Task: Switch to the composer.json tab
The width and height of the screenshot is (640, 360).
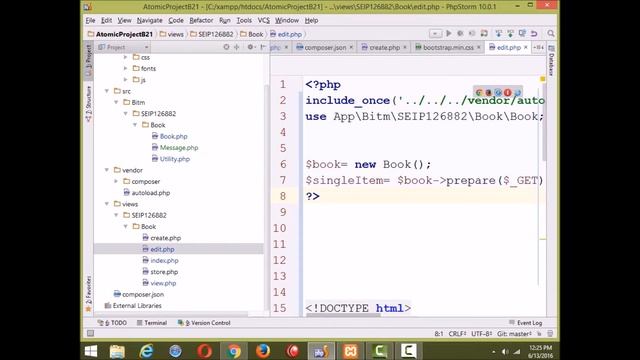Action: click(x=325, y=47)
